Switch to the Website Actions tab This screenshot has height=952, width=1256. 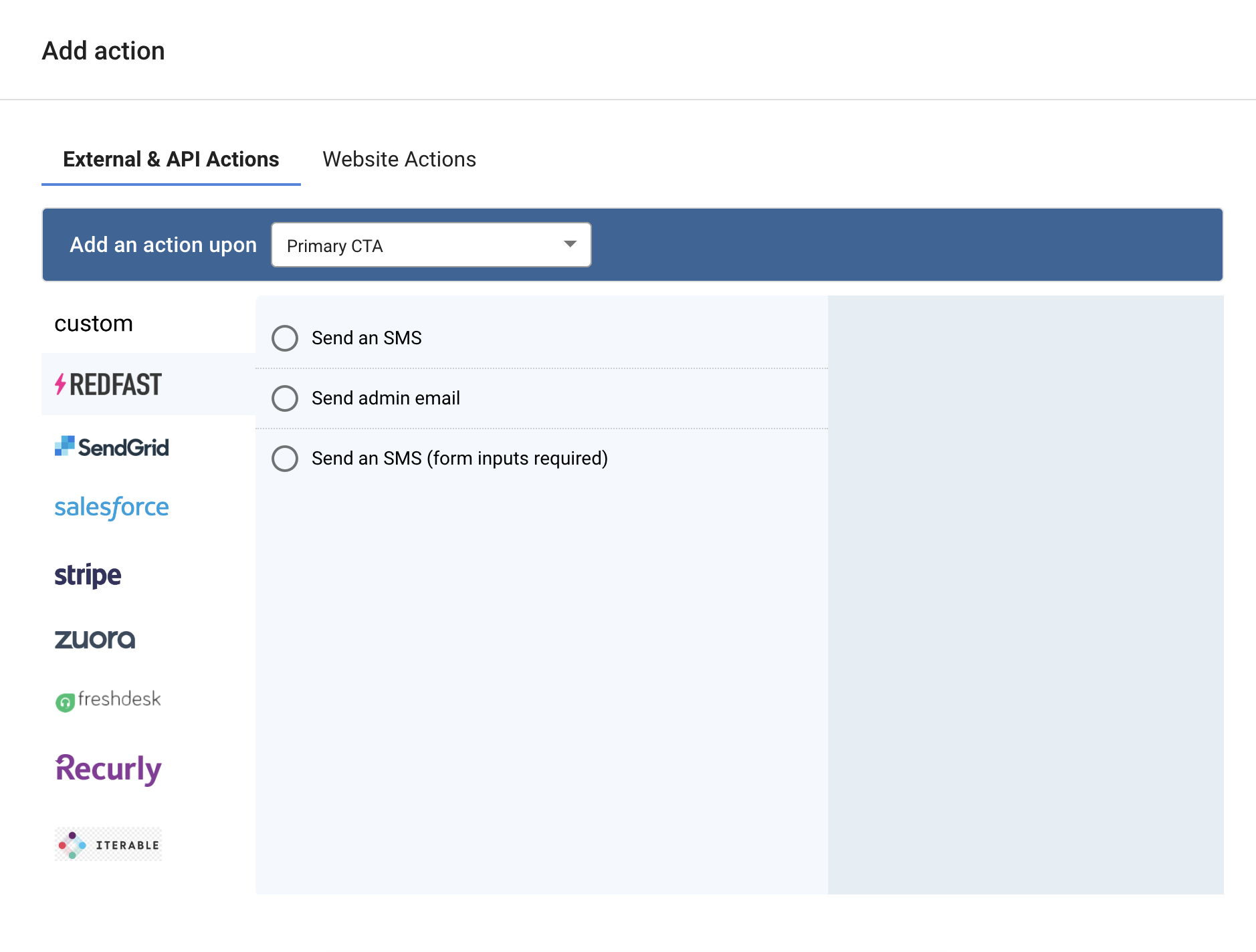click(x=399, y=159)
